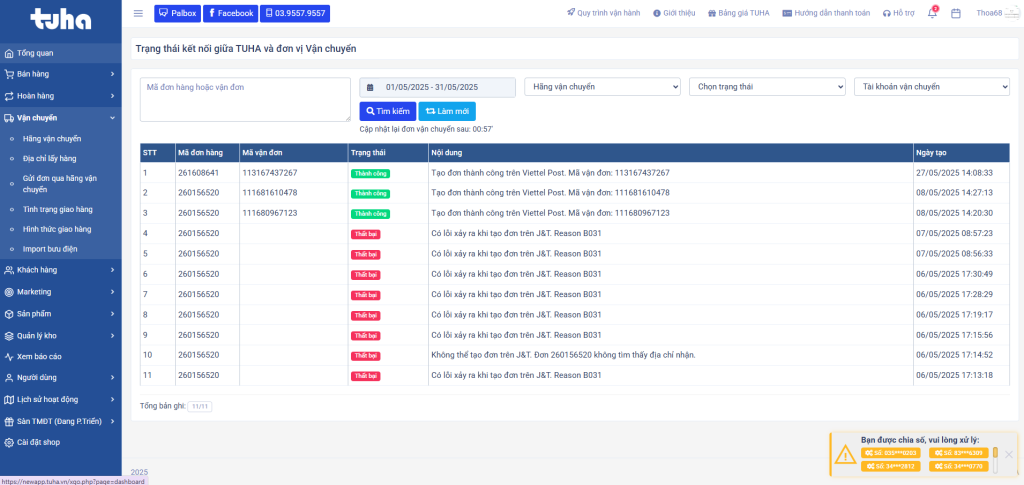Select Tình trạng giao hàng in sidebar
The width and height of the screenshot is (1024, 485).
tap(57, 209)
